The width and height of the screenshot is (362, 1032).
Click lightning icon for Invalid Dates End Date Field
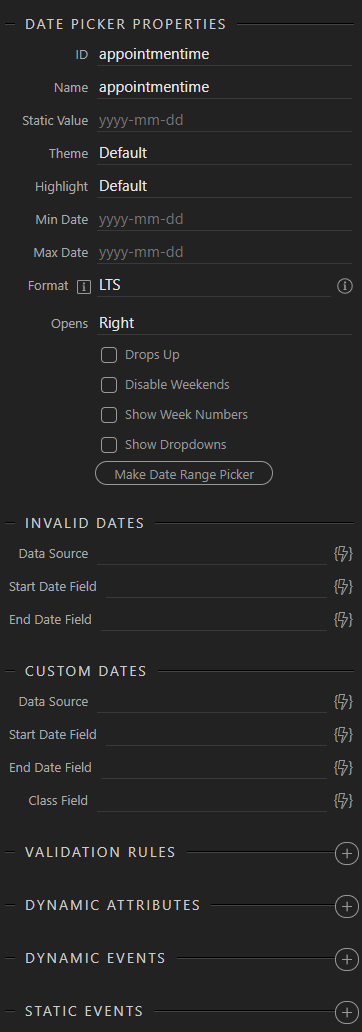(343, 619)
